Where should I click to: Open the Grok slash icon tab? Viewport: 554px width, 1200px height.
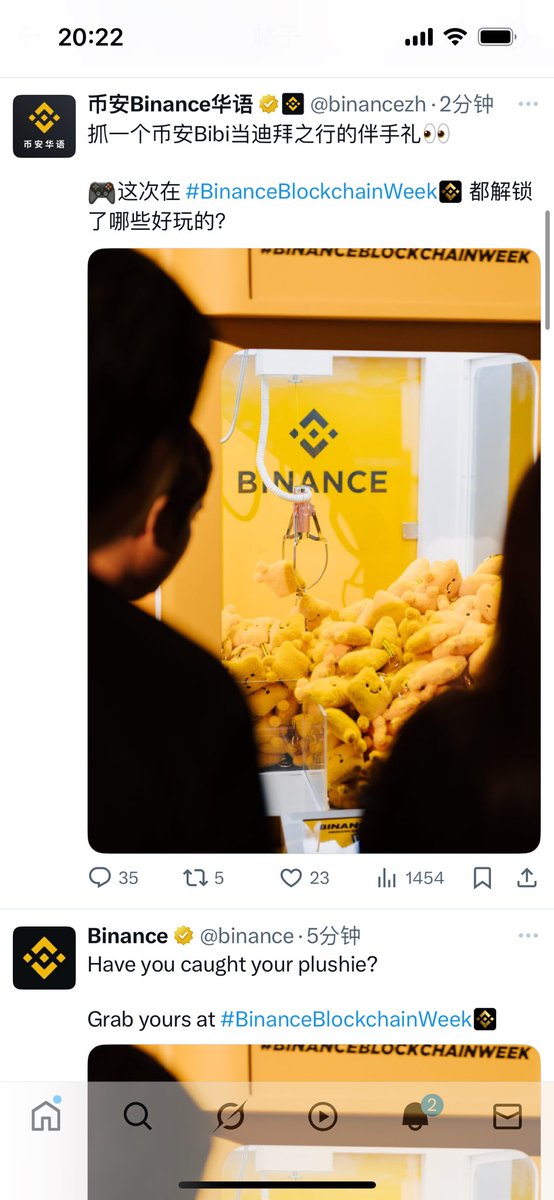tap(230, 1116)
